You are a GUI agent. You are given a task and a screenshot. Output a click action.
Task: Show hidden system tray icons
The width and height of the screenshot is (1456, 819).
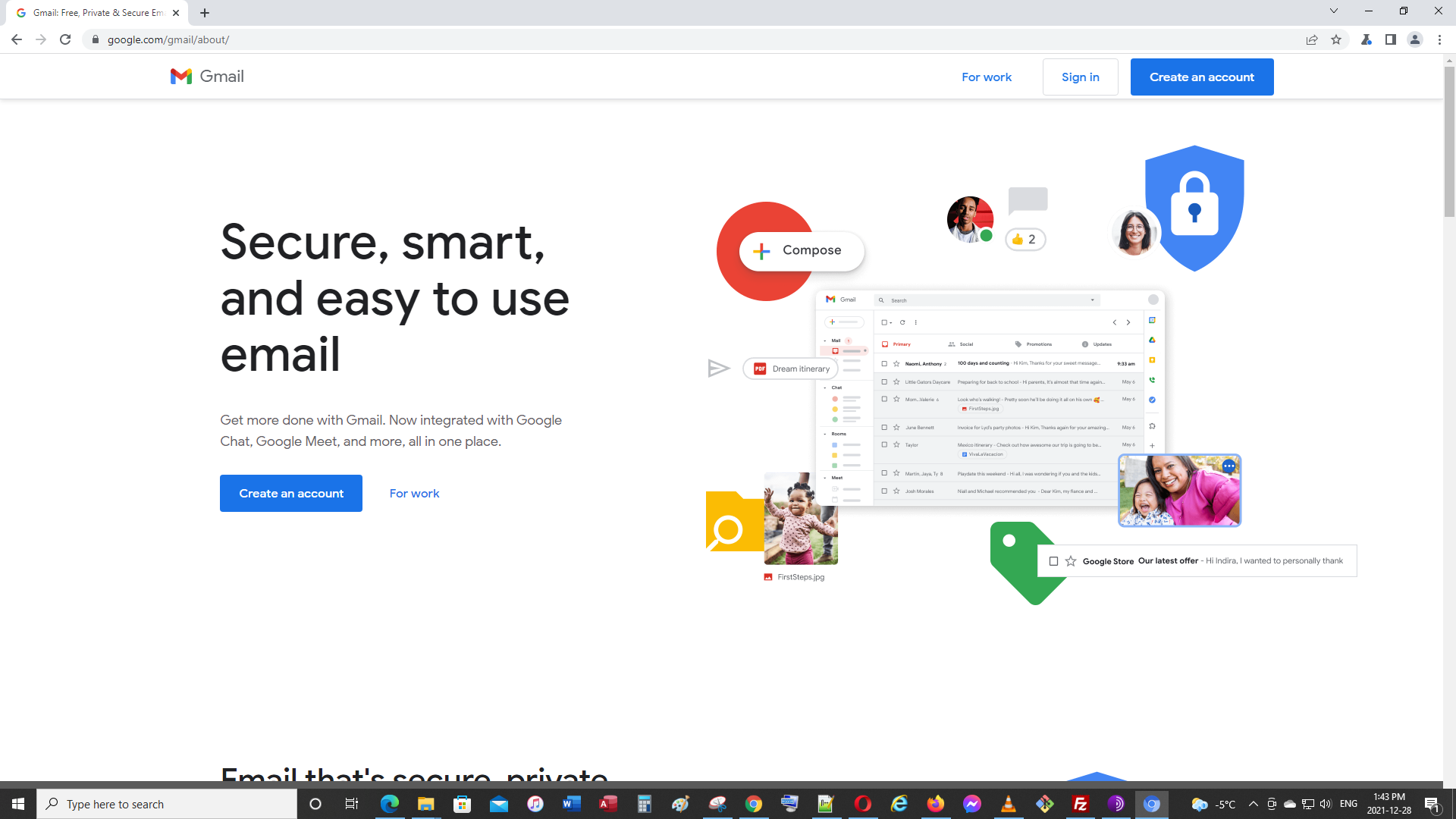coord(1253,804)
